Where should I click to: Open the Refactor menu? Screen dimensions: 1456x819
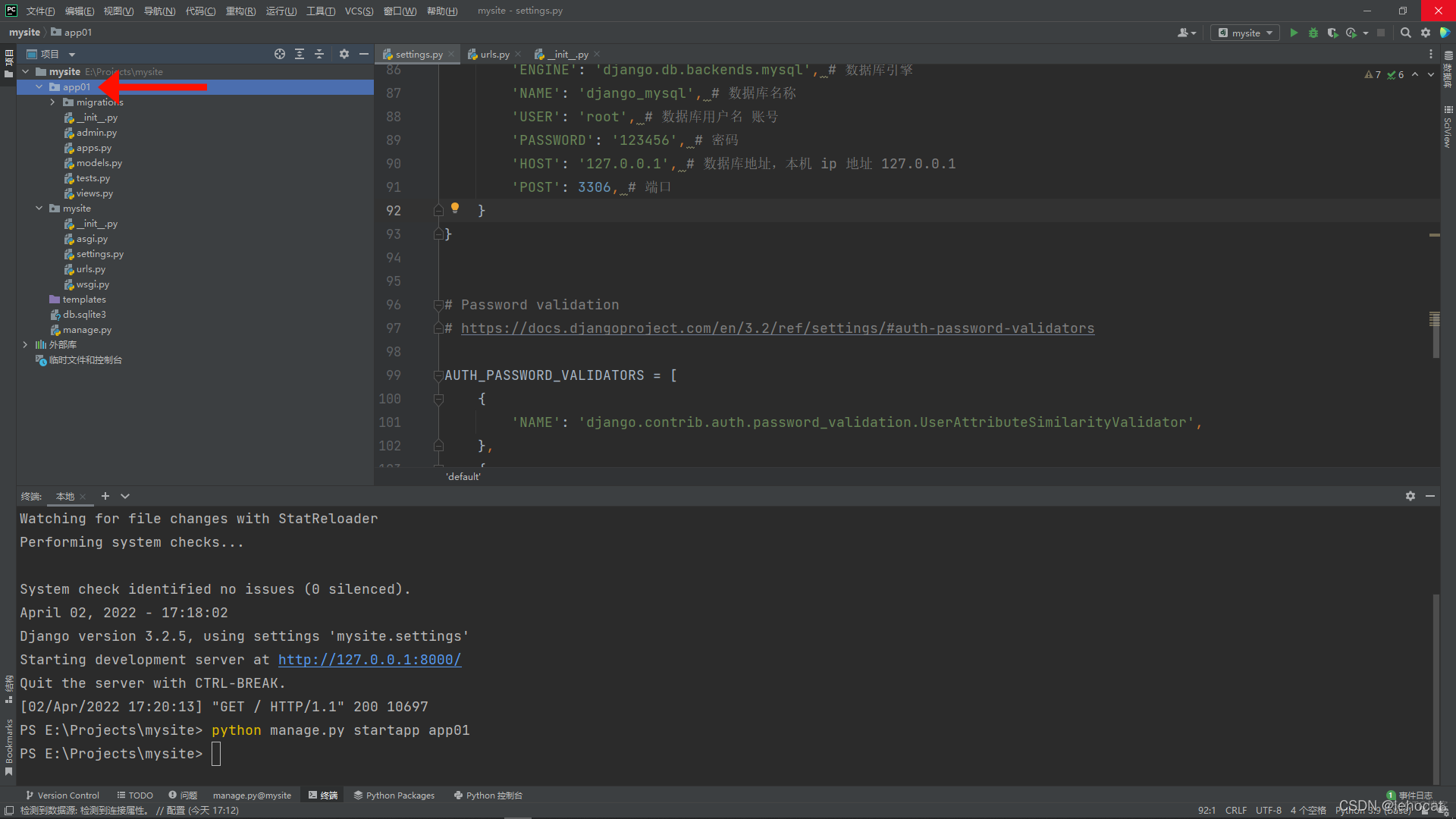pyautogui.click(x=240, y=11)
